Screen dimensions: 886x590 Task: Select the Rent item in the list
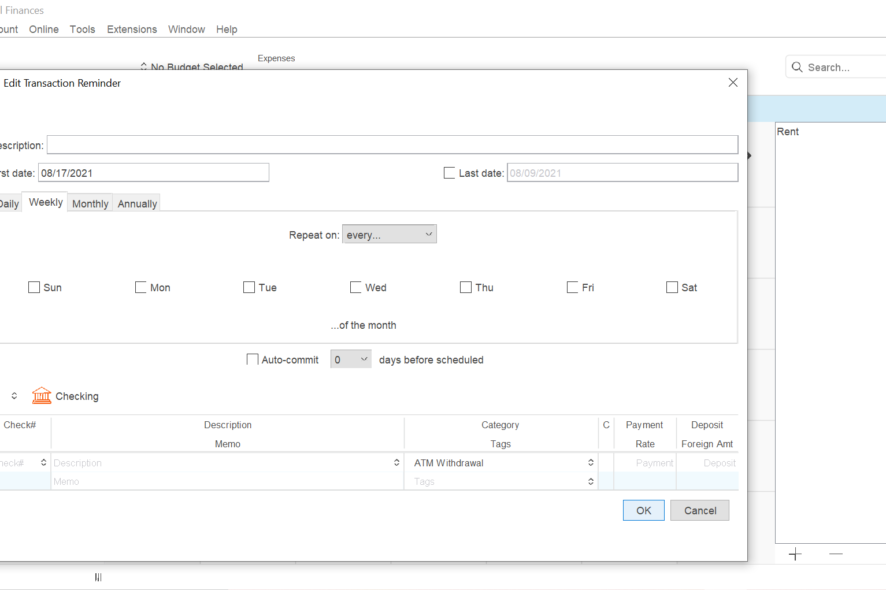coord(788,132)
